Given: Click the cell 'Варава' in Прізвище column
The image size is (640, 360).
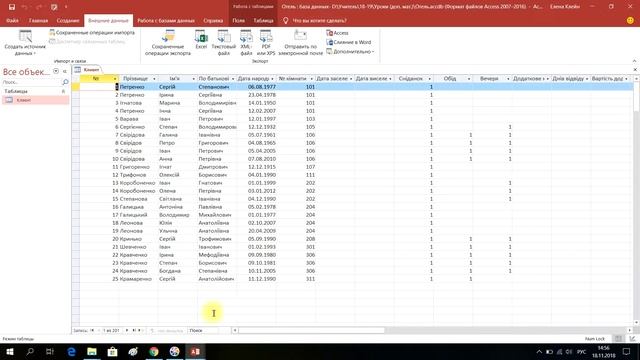Looking at the screenshot, I should tap(138, 119).
